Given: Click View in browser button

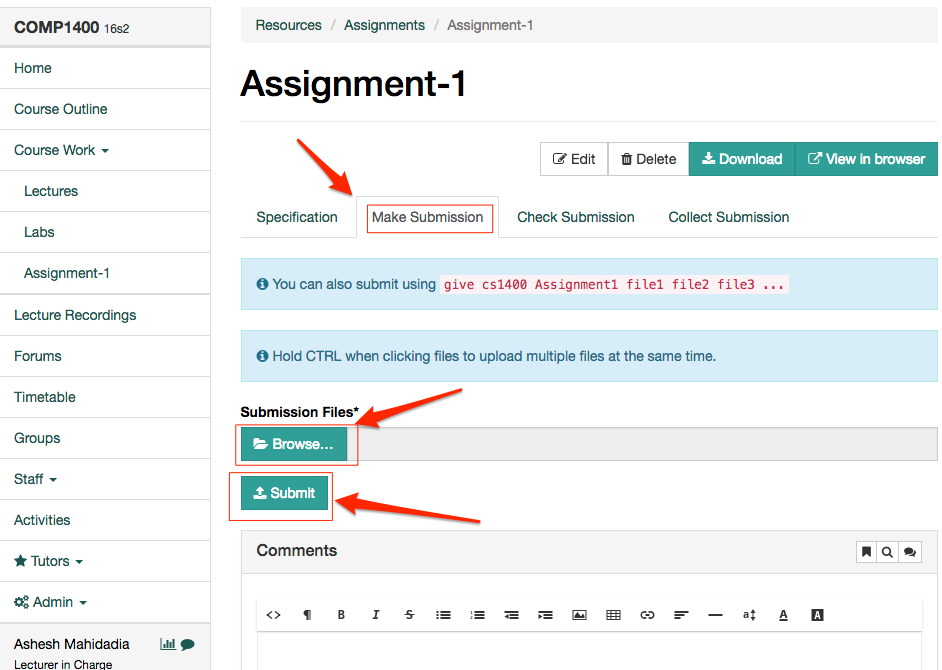Looking at the screenshot, I should 866,159.
